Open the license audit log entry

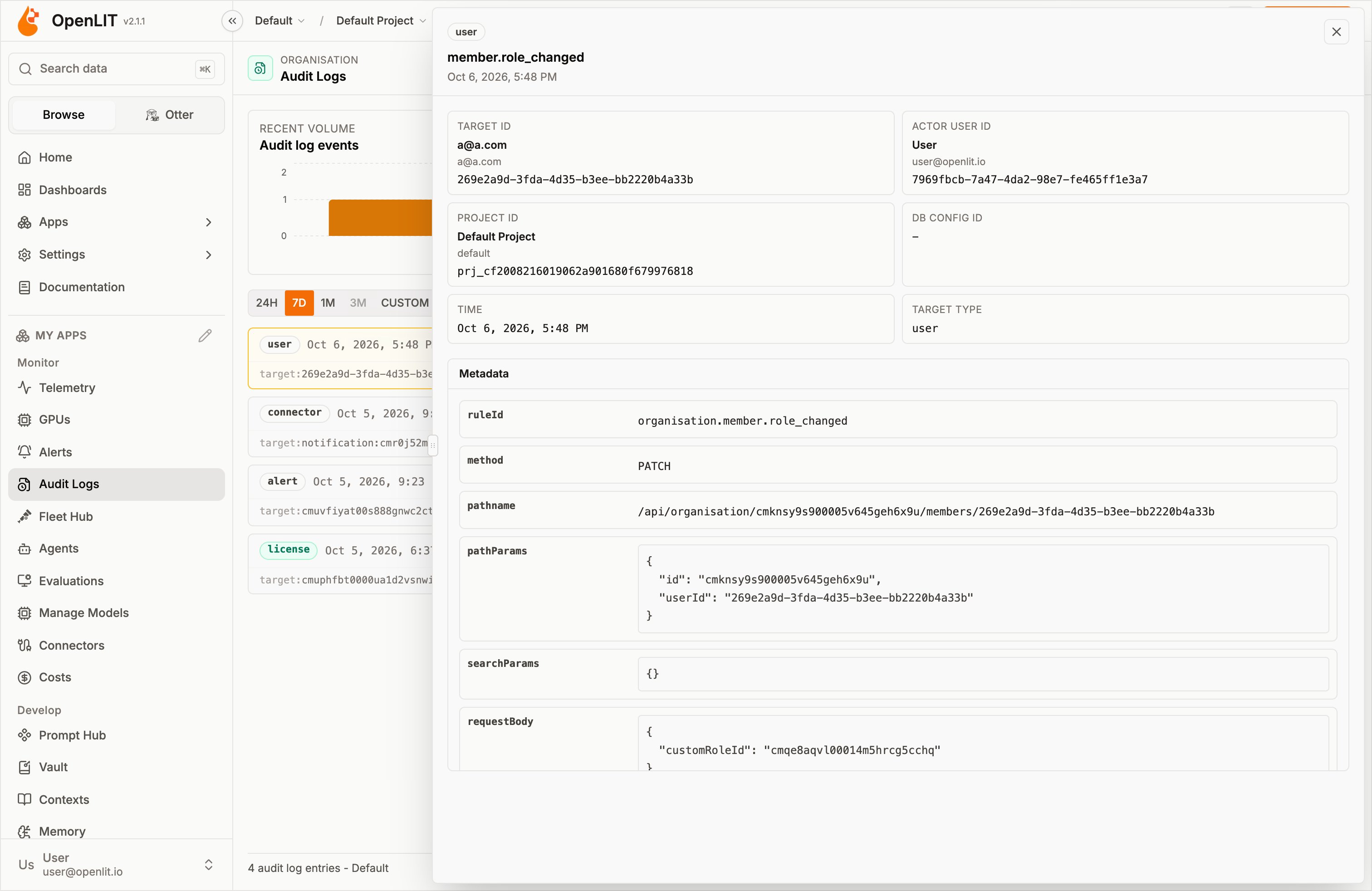click(340, 564)
